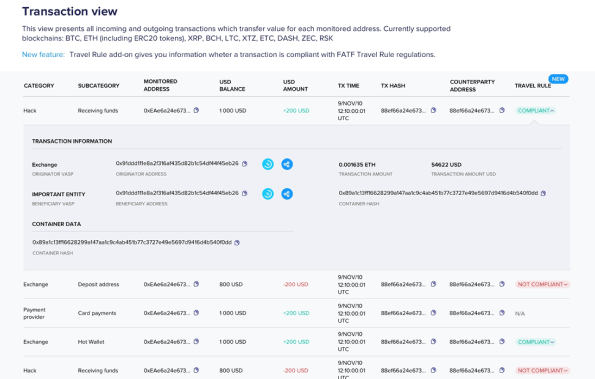Click the SUBCATEGORY column header
595x379 pixels.
pos(99,86)
